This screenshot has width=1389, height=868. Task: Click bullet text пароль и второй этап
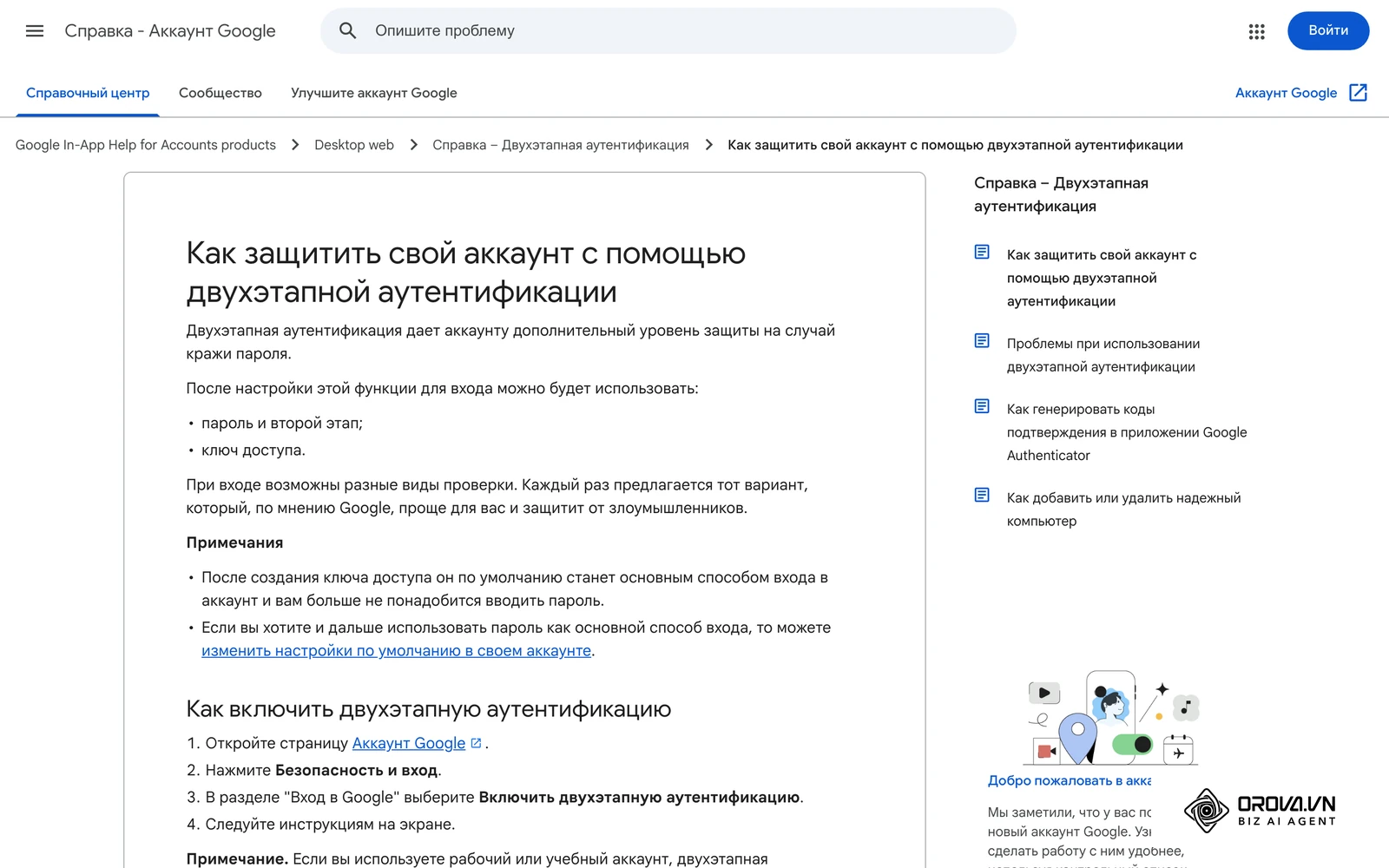pos(282,423)
